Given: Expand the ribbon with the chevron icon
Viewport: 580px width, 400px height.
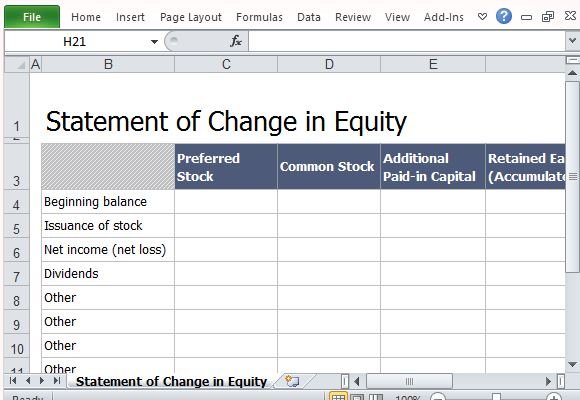Looking at the screenshot, I should pyautogui.click(x=482, y=17).
